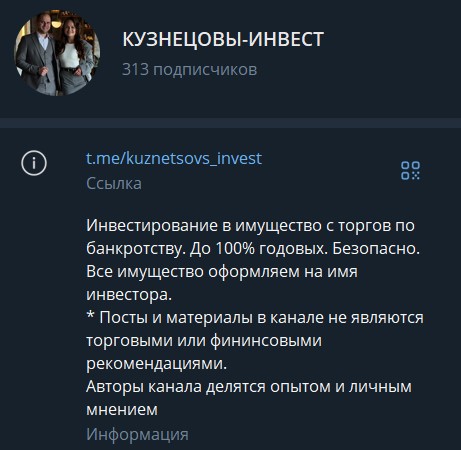Open the QR code icon for channel link
The image size is (461, 450).
[410, 171]
